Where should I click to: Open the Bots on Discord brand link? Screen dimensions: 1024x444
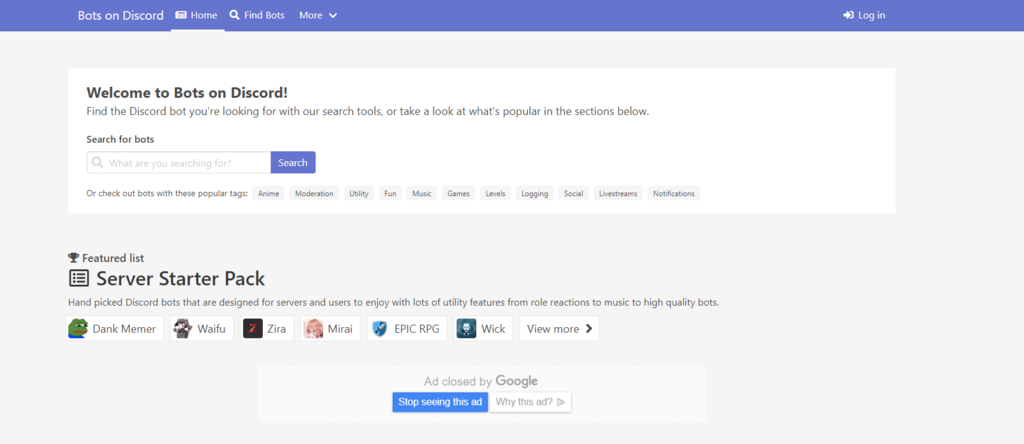coord(120,15)
